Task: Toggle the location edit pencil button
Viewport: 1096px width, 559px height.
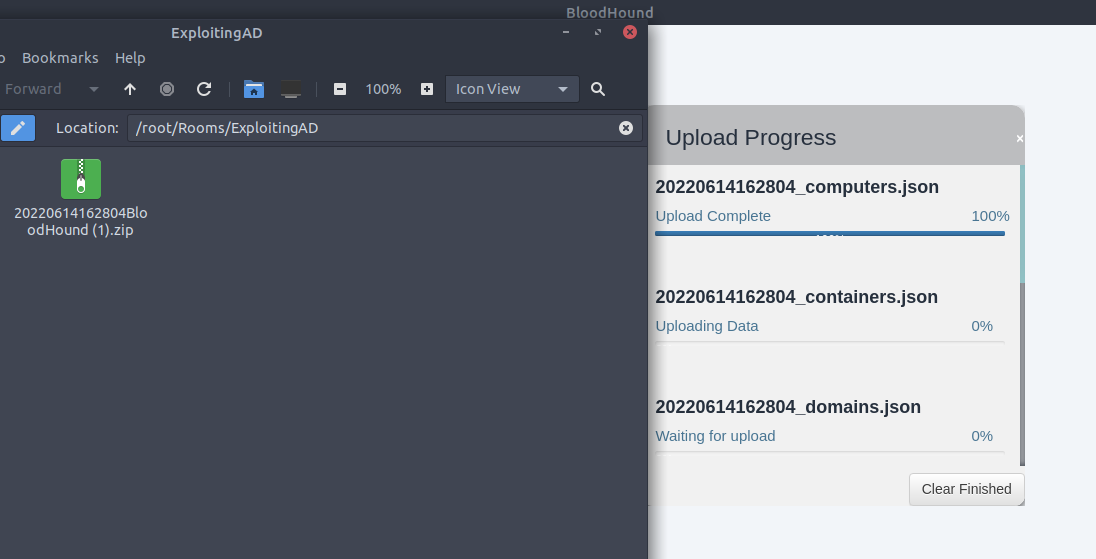Action: (18, 128)
